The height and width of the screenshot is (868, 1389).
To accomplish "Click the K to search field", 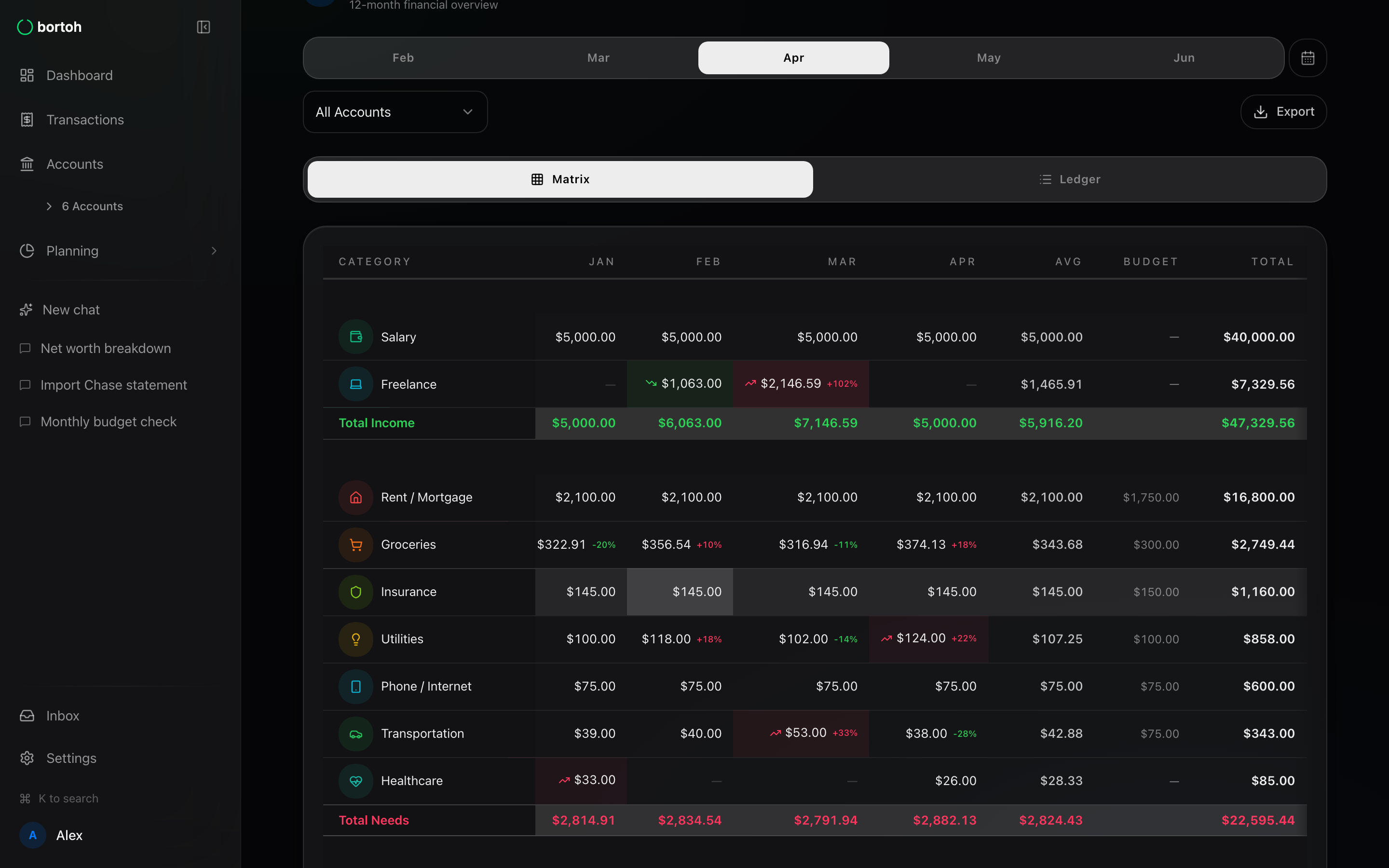I will [x=68, y=799].
